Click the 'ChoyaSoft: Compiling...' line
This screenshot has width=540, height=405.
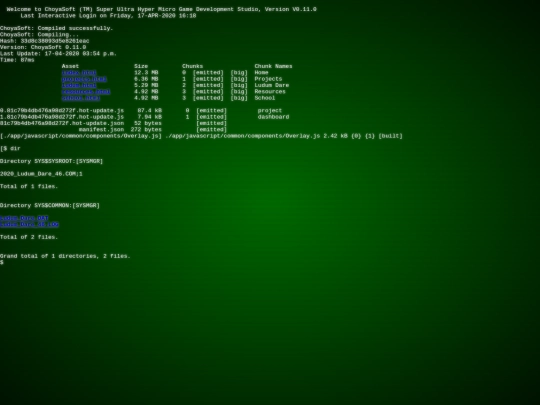pos(39,34)
